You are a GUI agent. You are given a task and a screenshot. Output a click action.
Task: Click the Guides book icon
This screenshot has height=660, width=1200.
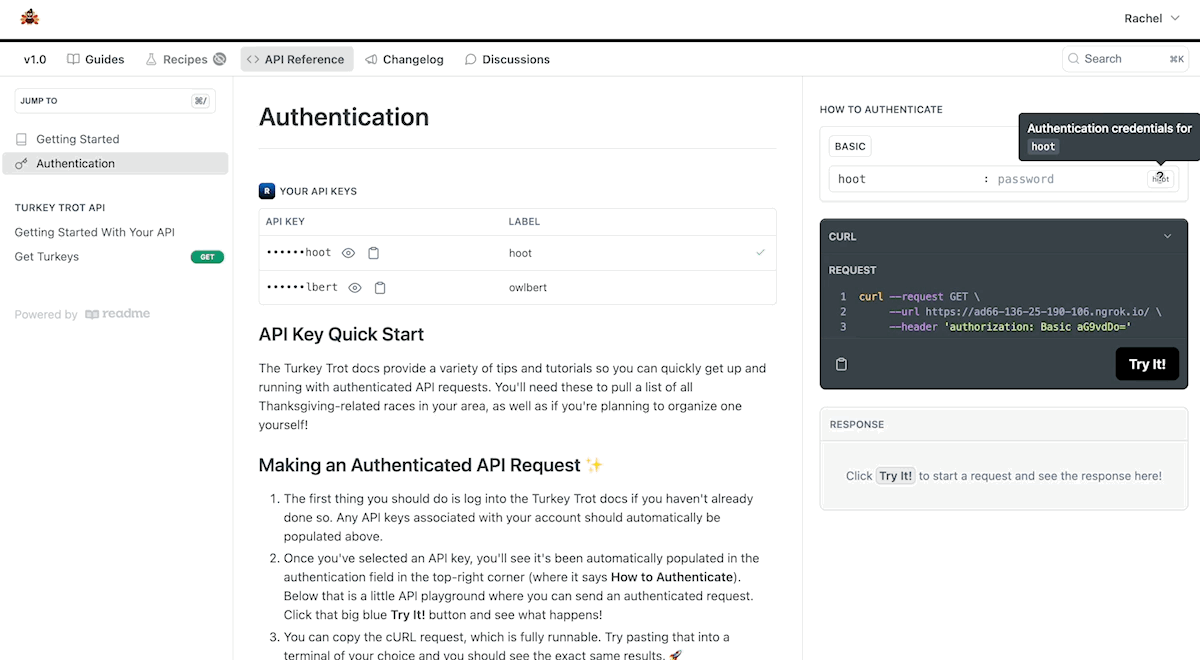point(72,59)
